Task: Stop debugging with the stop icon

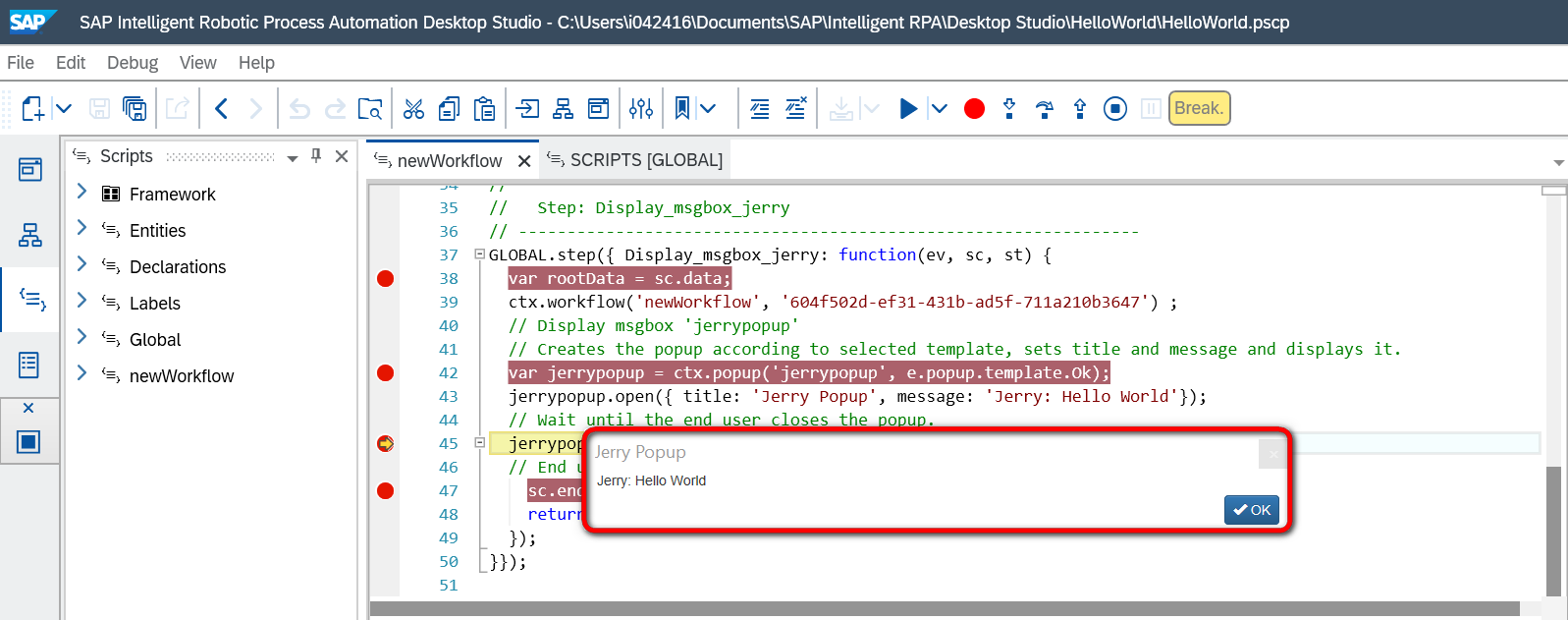Action: point(1115,108)
